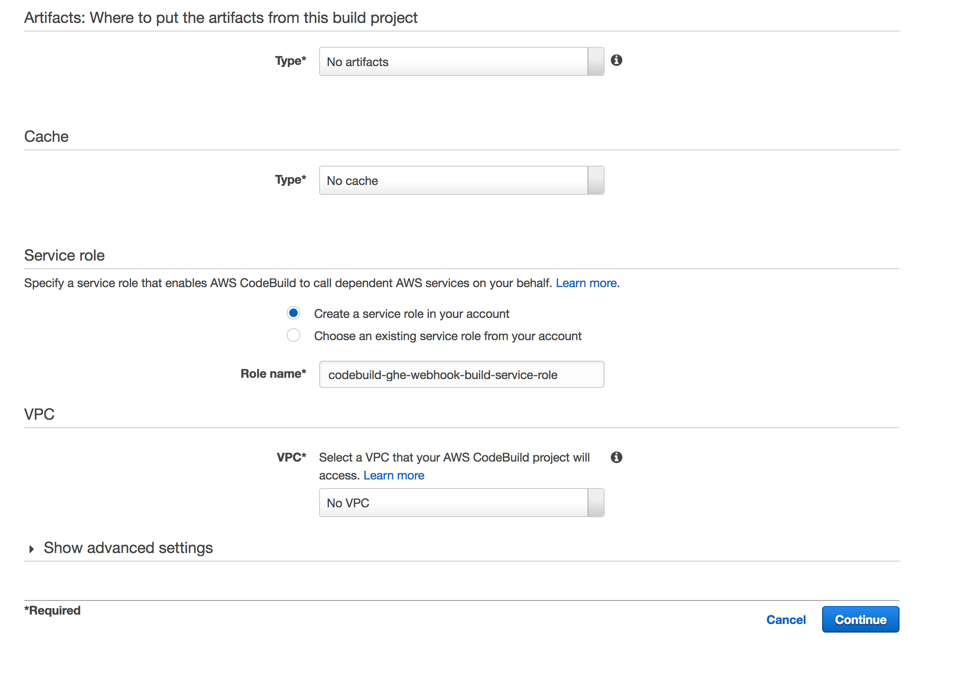Click the info icon beside Artifacts Type
974x675 pixels.
pos(616,61)
